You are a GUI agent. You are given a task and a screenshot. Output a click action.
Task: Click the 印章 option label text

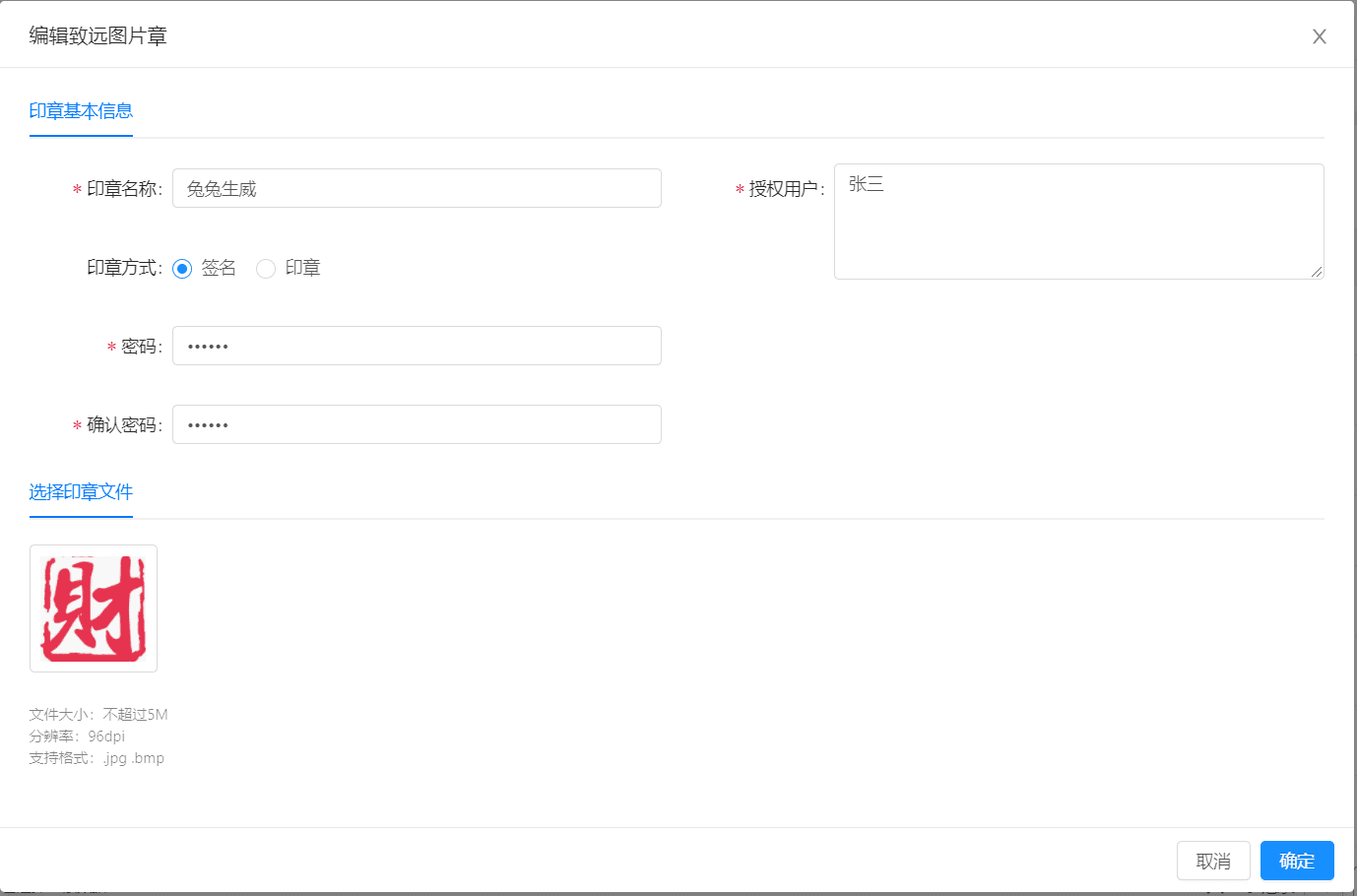(302, 268)
